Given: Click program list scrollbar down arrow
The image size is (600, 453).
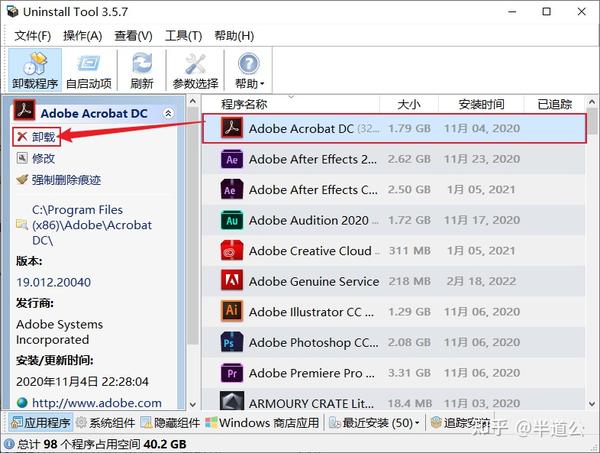Looking at the screenshot, I should pyautogui.click(x=592, y=404).
